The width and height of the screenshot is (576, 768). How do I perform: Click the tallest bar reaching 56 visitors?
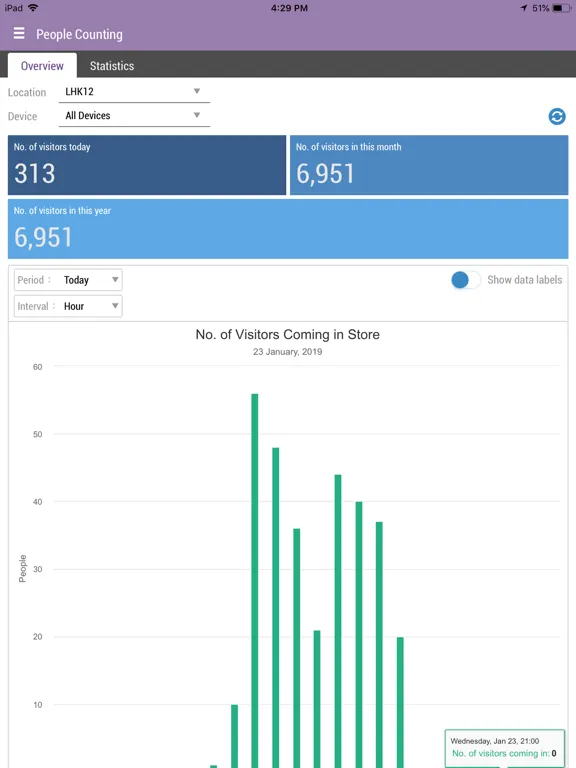[255, 580]
